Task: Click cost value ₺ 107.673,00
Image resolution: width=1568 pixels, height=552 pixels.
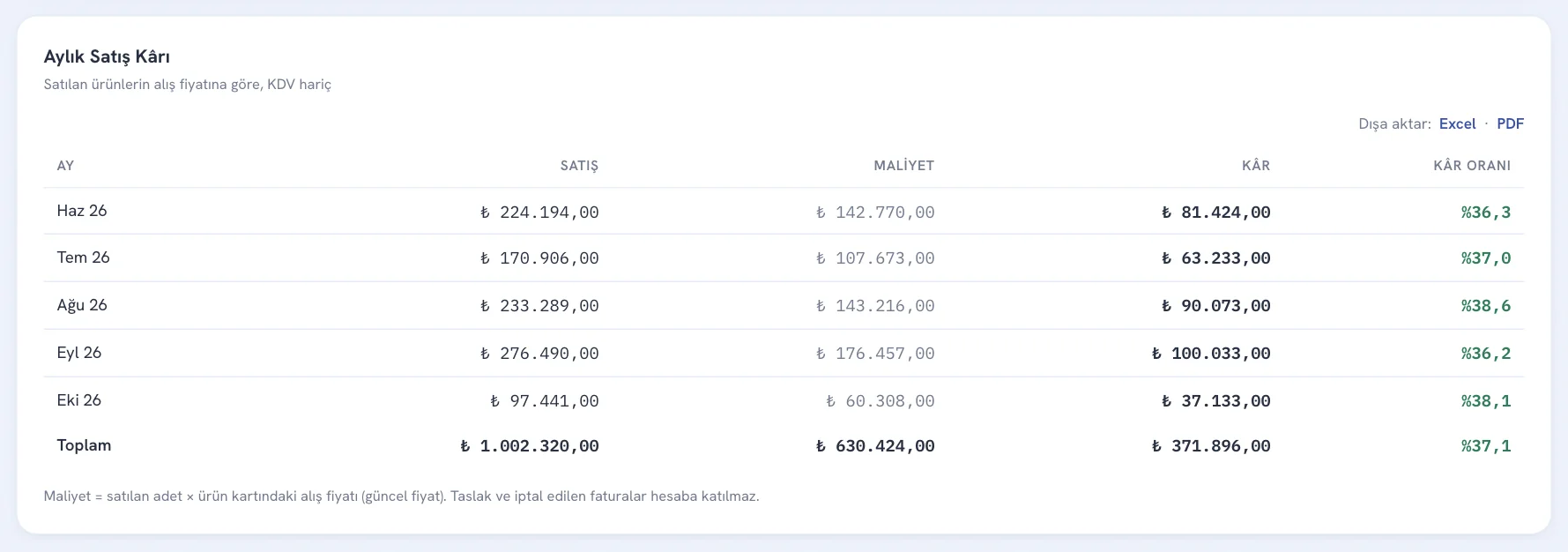Action: [875, 258]
